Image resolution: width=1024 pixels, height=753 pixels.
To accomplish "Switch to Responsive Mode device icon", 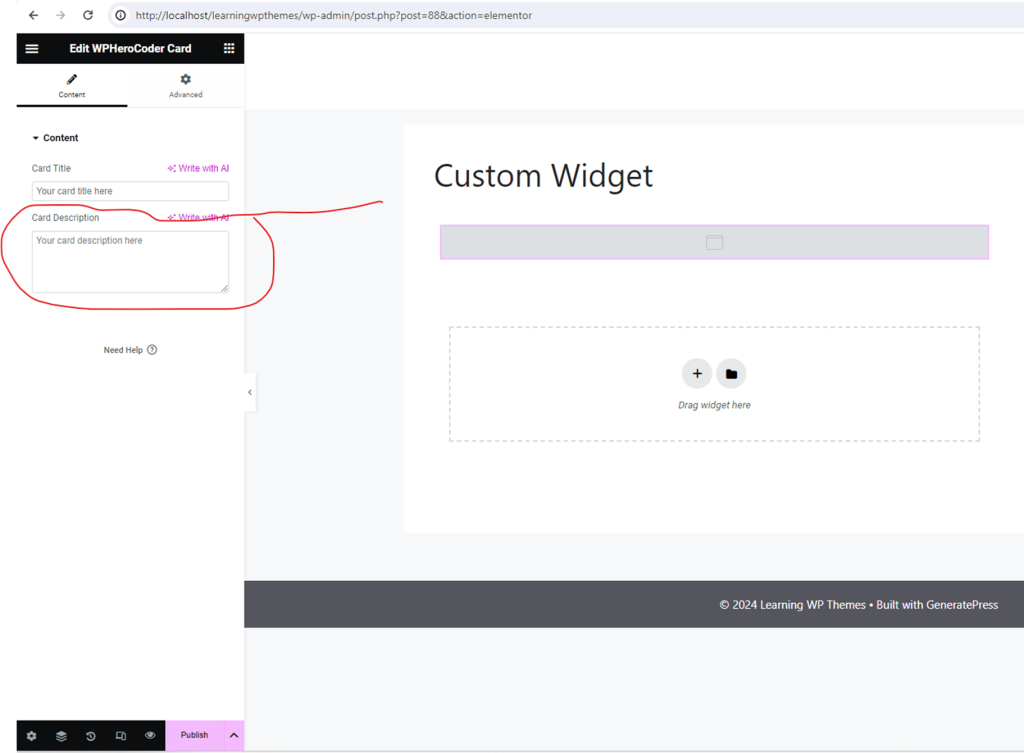I will click(x=121, y=735).
